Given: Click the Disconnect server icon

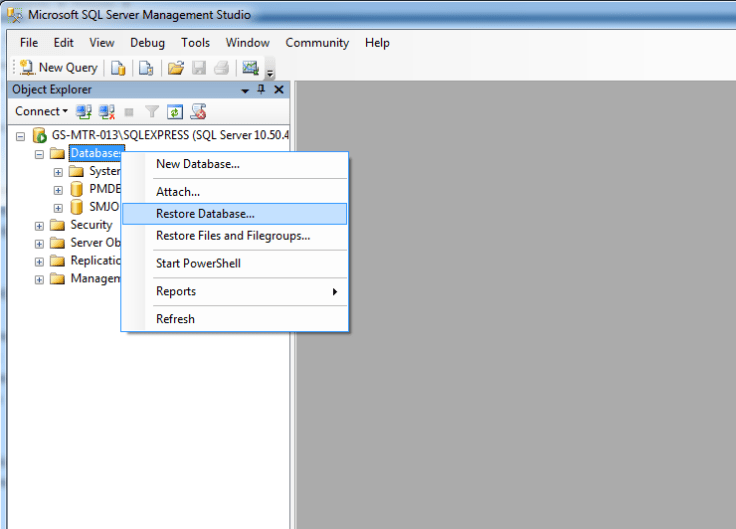Looking at the screenshot, I should [106, 112].
